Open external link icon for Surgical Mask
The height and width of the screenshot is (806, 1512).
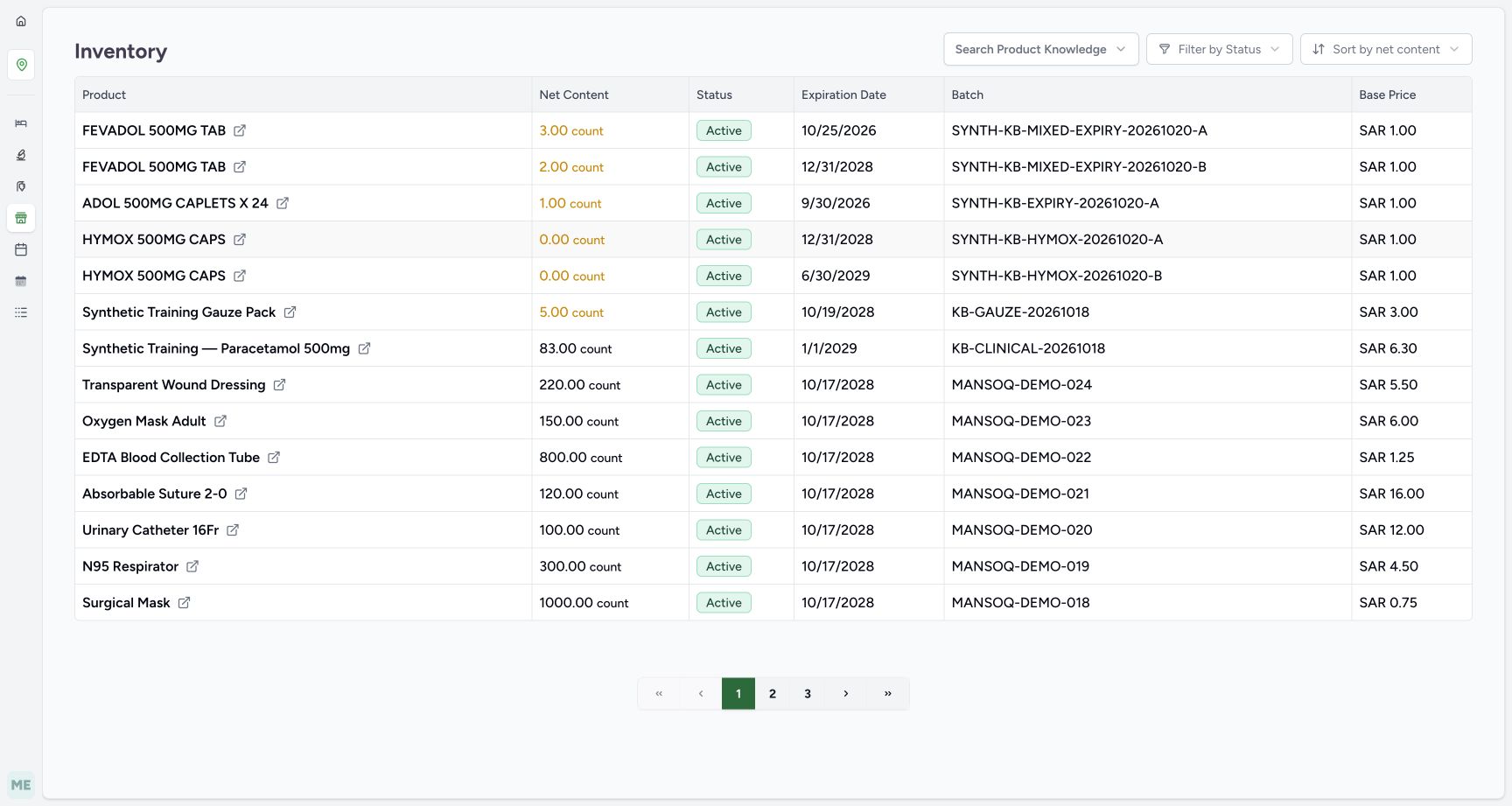(184, 603)
